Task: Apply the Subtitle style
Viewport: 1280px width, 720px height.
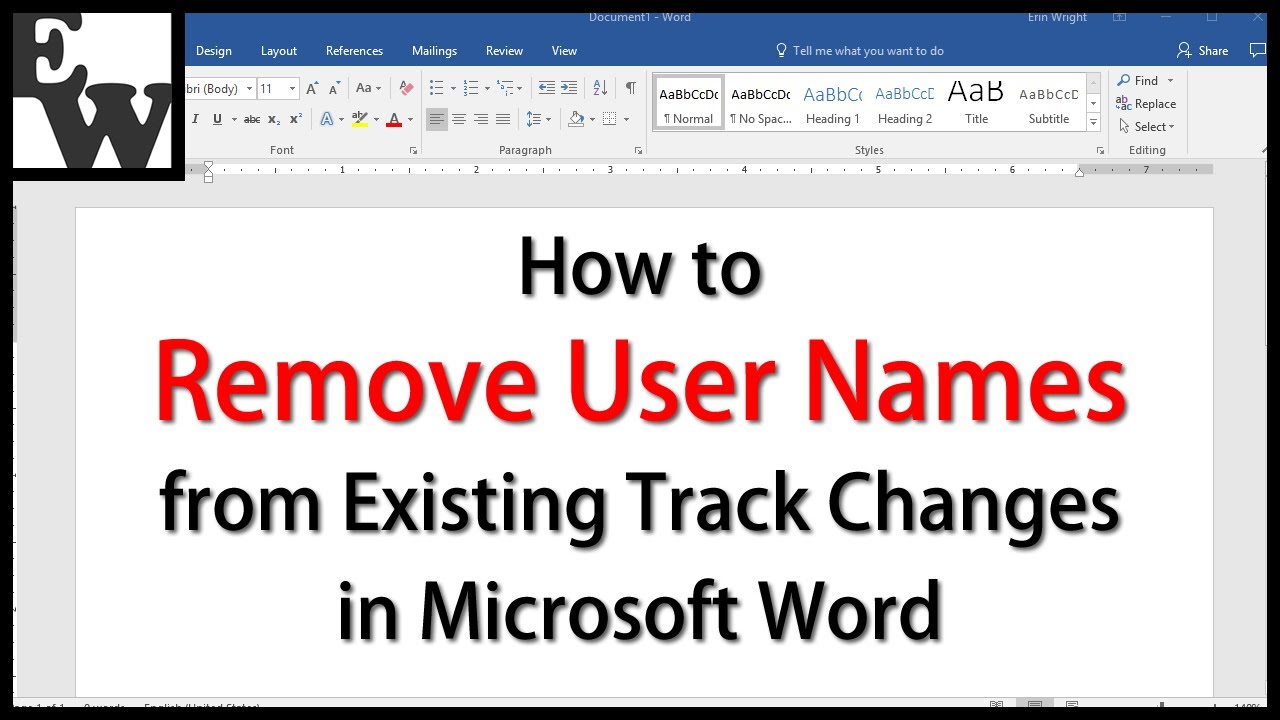Action: (1049, 104)
